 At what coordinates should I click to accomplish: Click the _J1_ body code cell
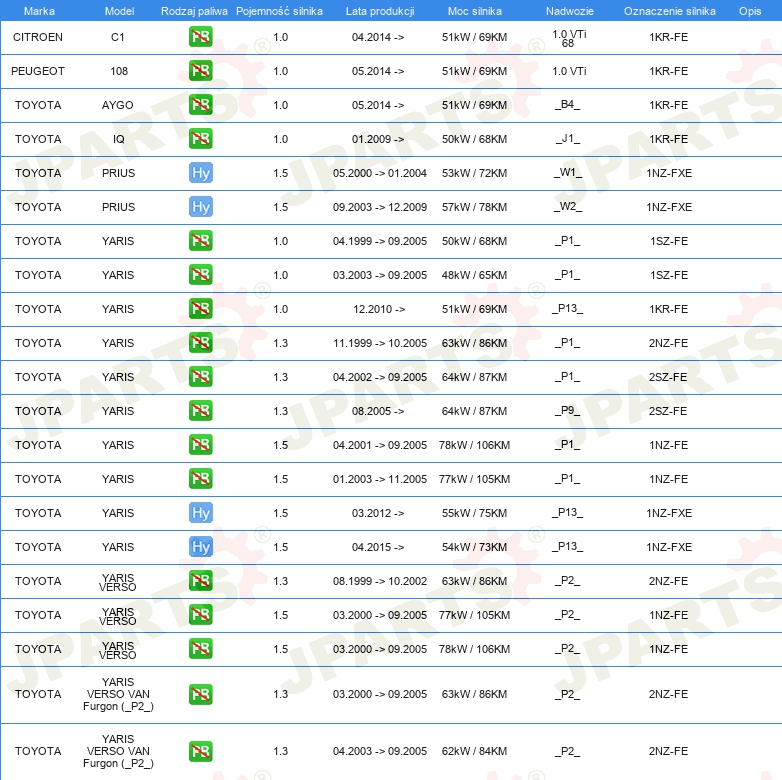[568, 139]
